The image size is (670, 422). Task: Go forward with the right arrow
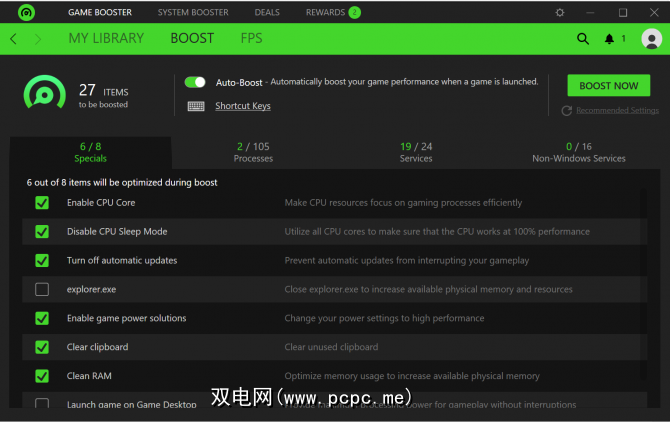38,39
